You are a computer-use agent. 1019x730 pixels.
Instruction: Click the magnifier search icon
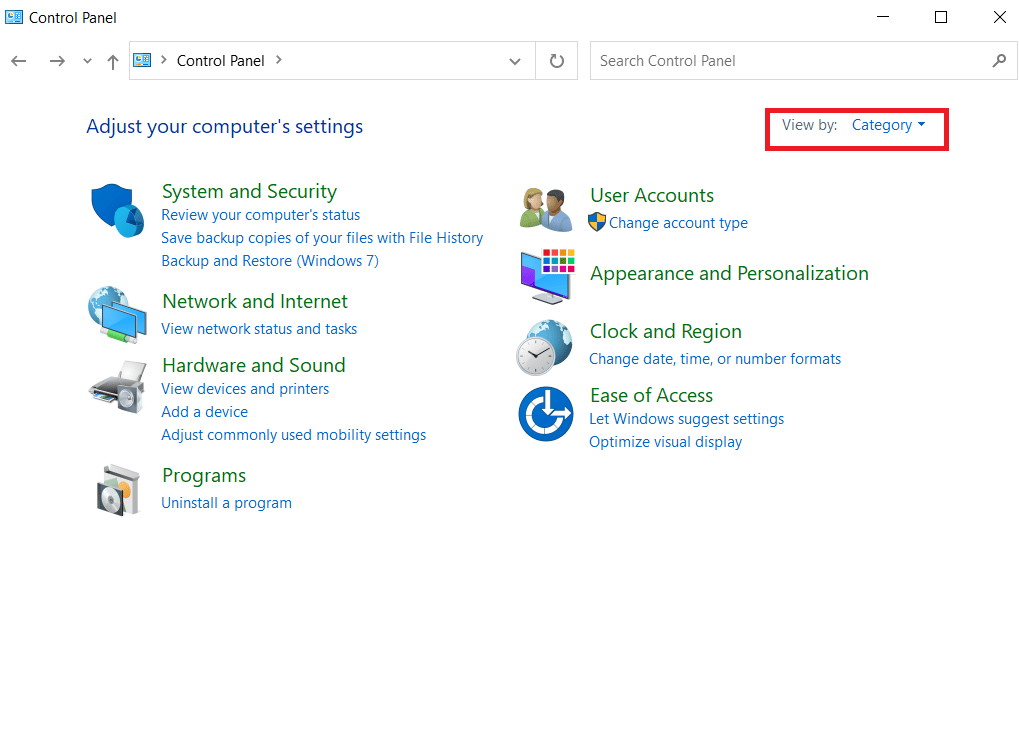click(x=999, y=60)
